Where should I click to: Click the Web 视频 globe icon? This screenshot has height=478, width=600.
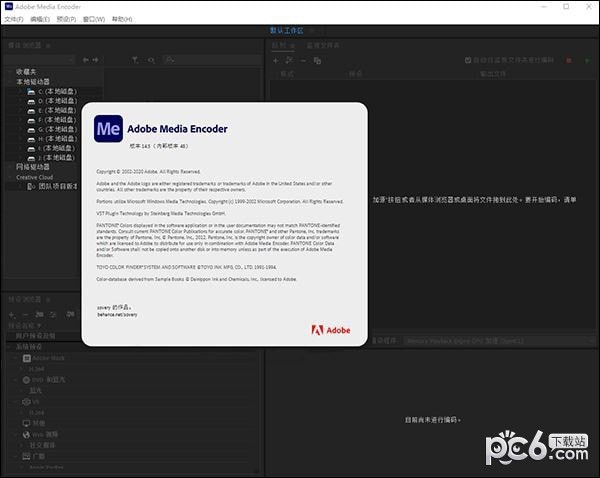(x=26, y=435)
